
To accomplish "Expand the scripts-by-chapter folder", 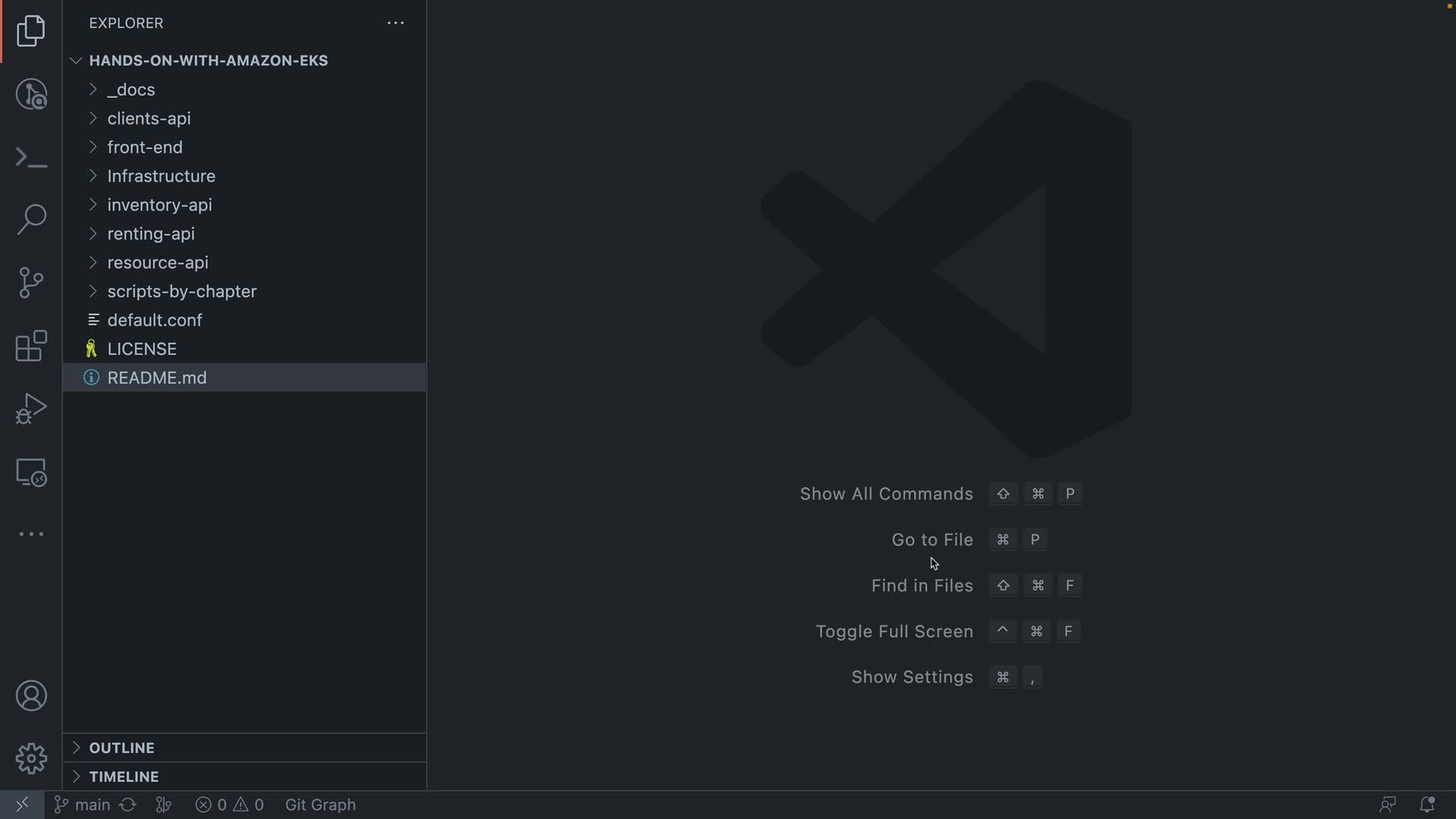I will (181, 291).
